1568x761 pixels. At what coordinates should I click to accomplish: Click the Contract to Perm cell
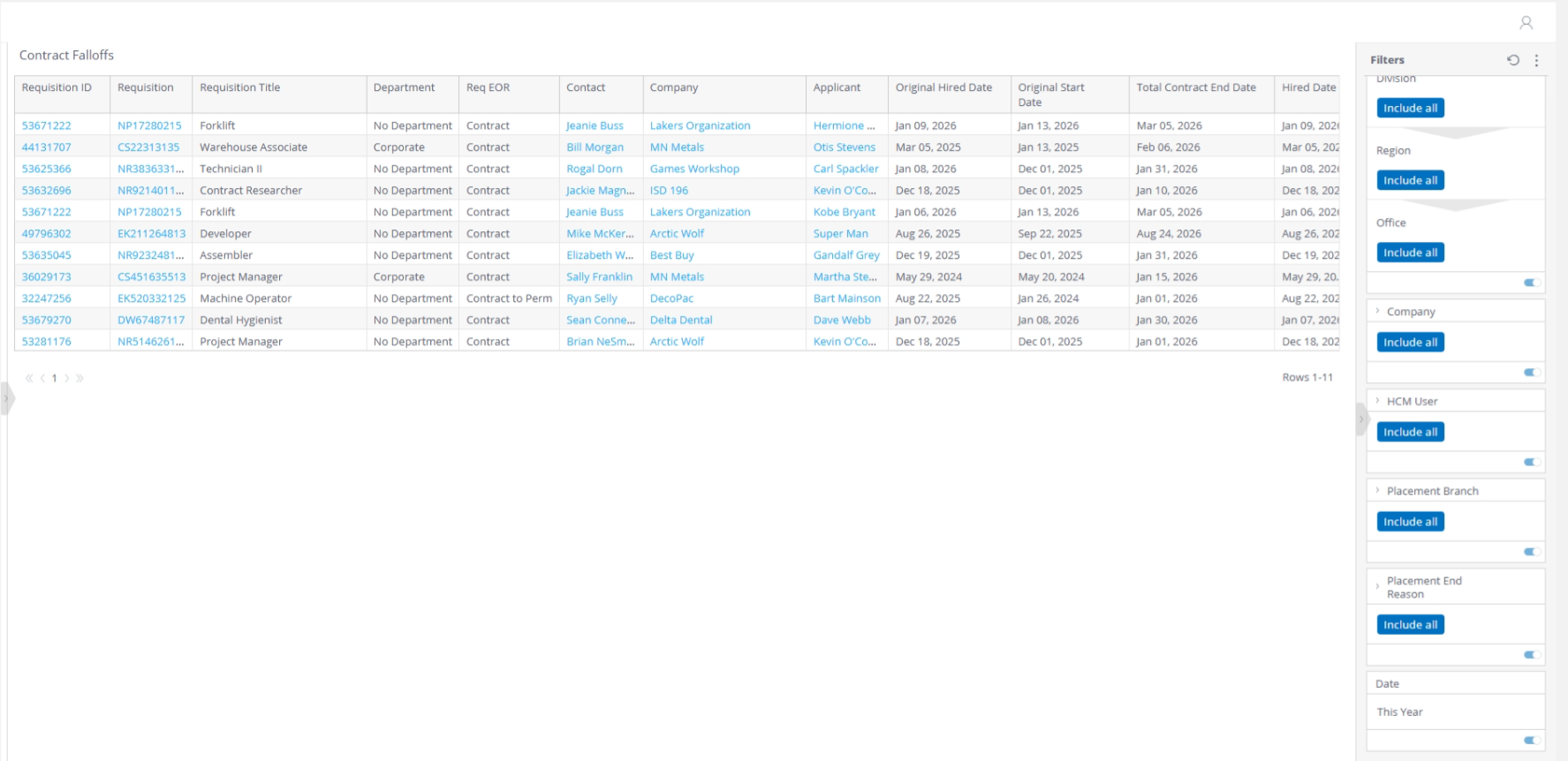(x=509, y=298)
